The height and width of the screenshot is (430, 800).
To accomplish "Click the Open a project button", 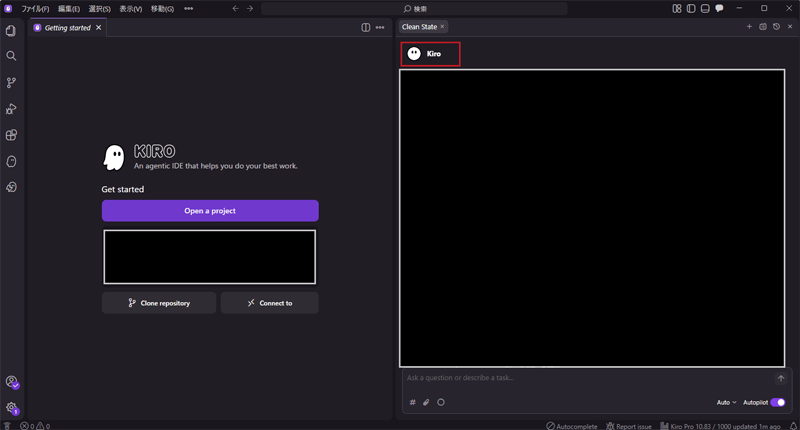I will (x=210, y=211).
